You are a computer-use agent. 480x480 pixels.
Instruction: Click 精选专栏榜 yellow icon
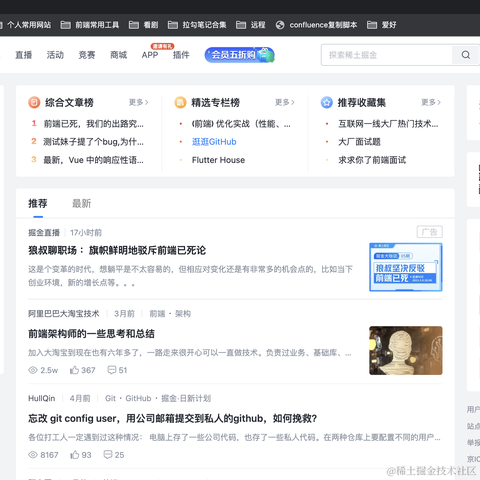[180, 102]
